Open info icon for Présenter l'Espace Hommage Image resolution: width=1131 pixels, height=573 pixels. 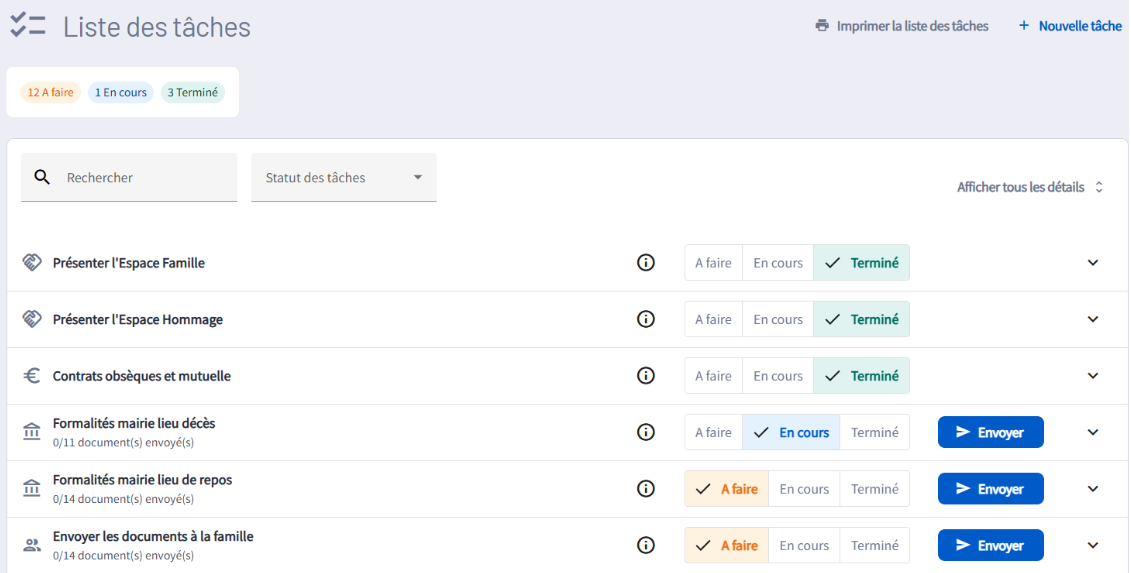coord(646,319)
